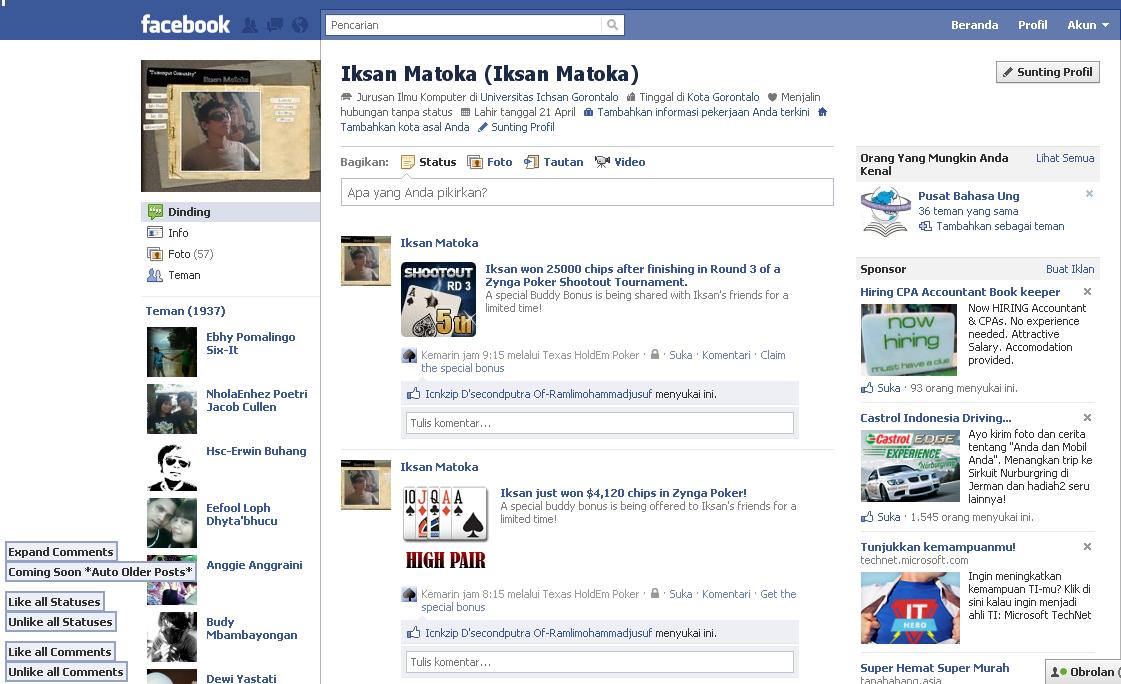Click the comment field under Shootout post

600,423
